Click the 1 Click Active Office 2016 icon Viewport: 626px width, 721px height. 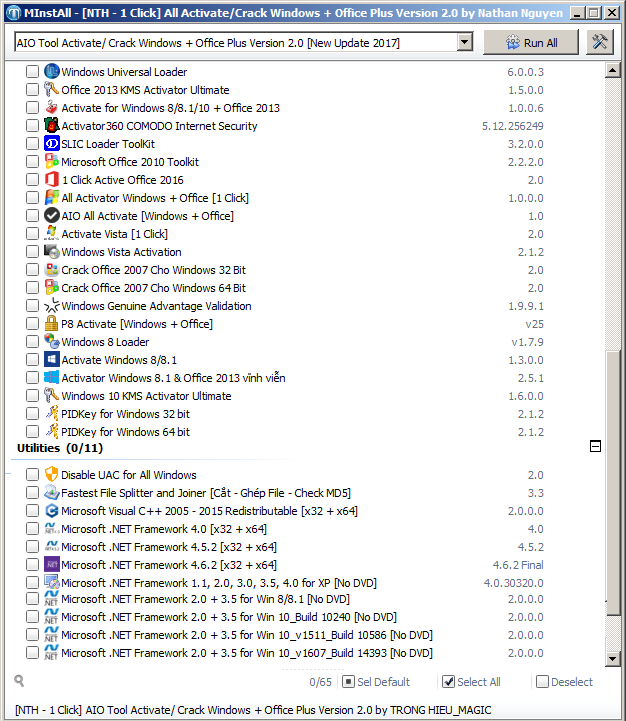(52, 179)
